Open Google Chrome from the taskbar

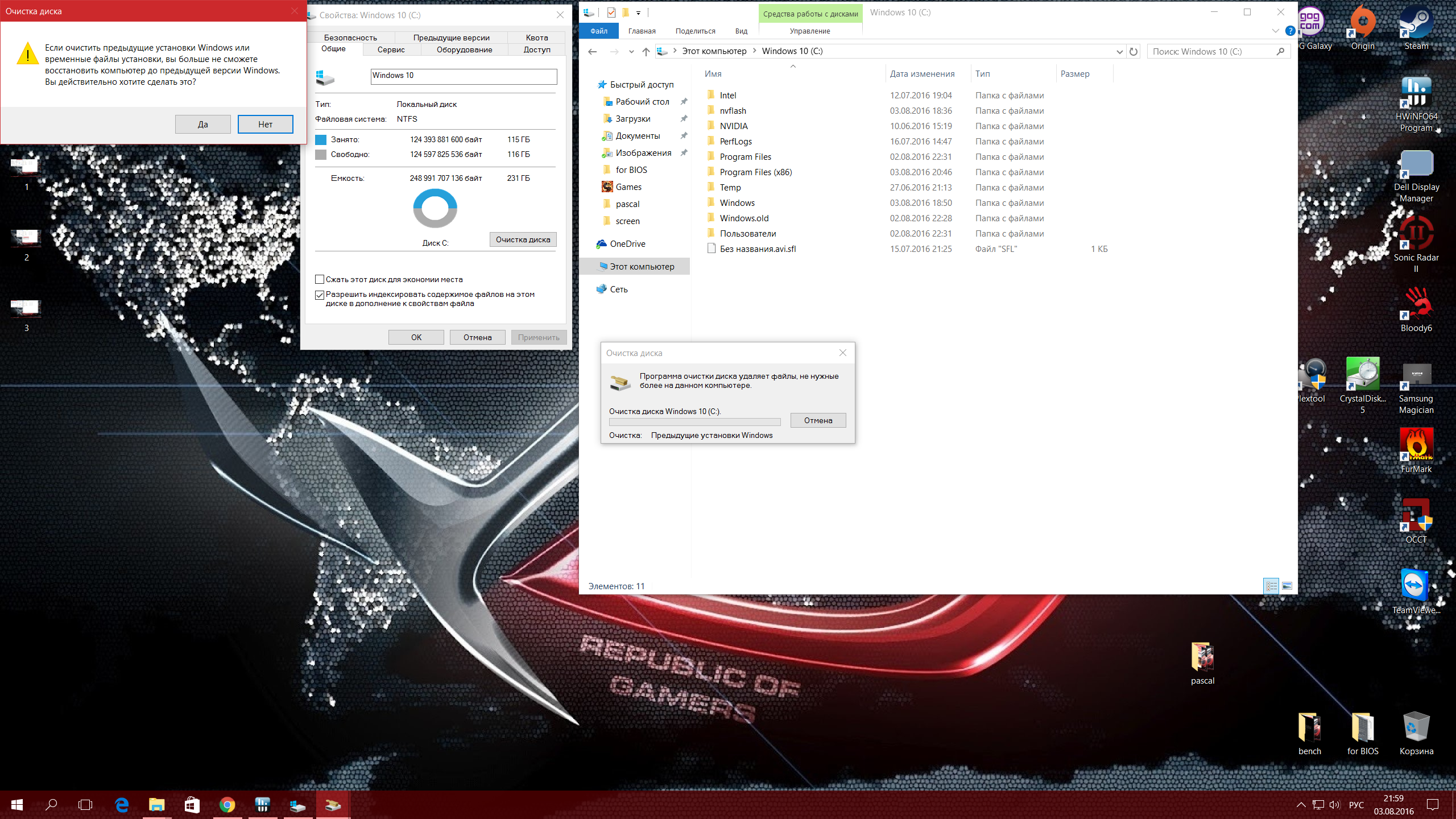tap(227, 805)
